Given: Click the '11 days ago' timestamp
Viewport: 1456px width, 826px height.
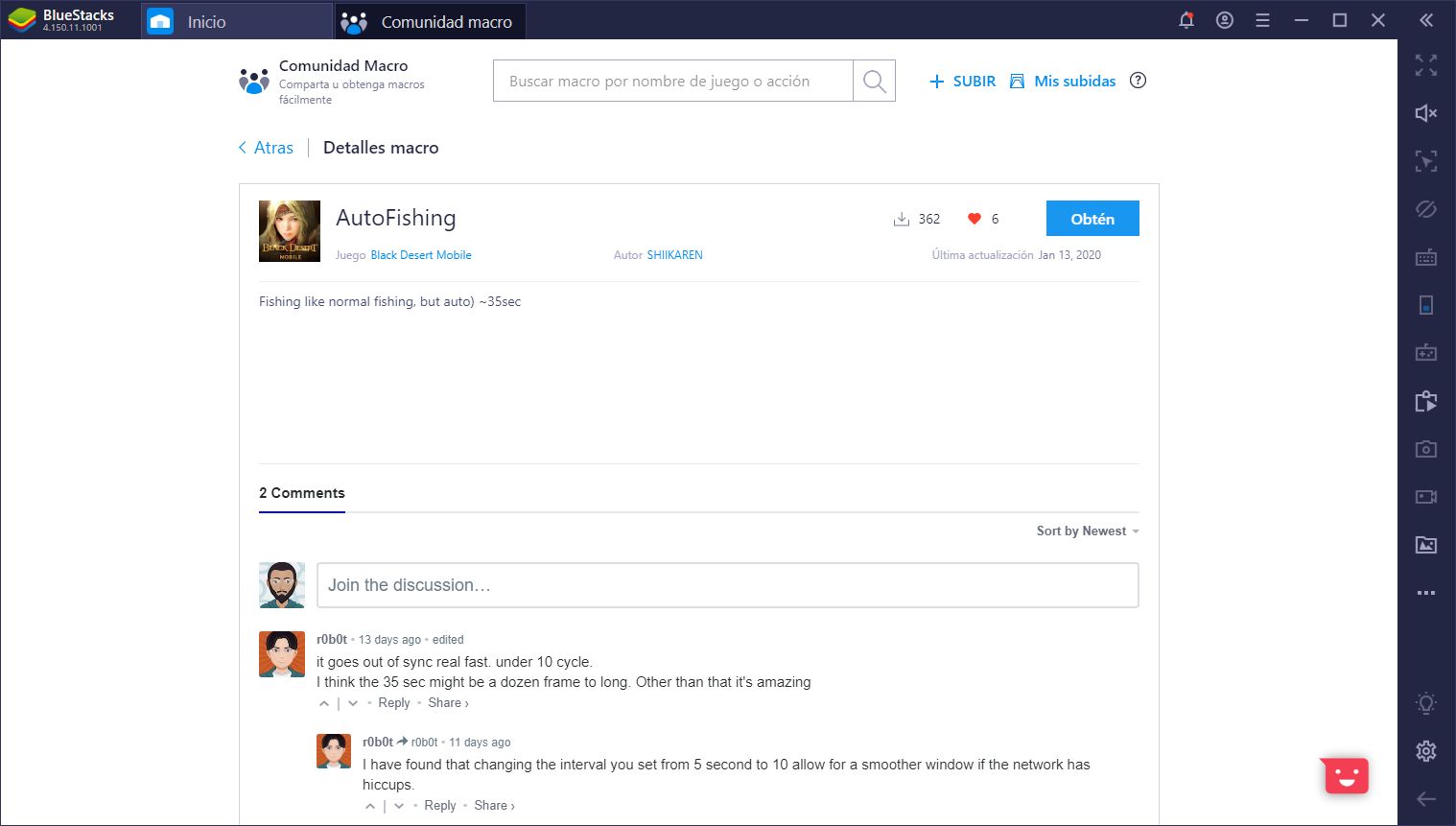Looking at the screenshot, I should pyautogui.click(x=480, y=743).
